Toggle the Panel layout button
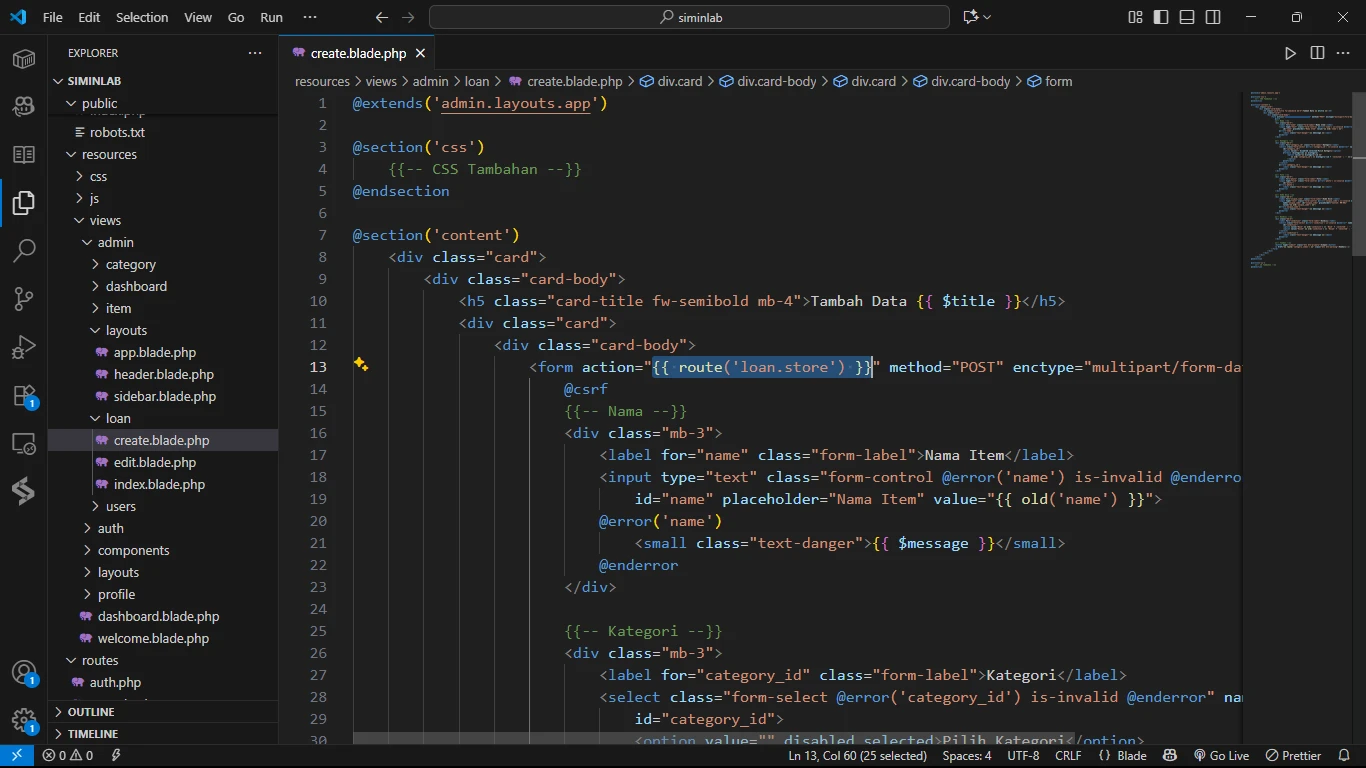Image resolution: width=1366 pixels, height=768 pixels. coord(1187,17)
